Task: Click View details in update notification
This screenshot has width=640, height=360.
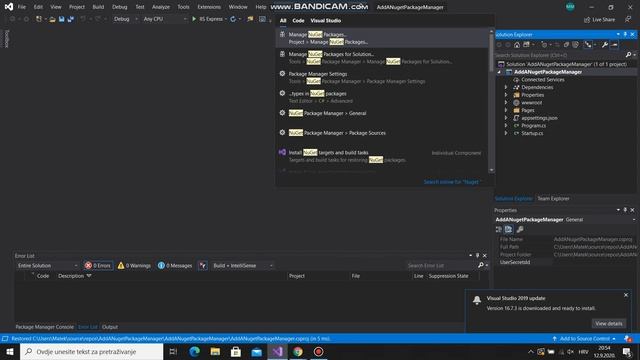Action: click(609, 323)
